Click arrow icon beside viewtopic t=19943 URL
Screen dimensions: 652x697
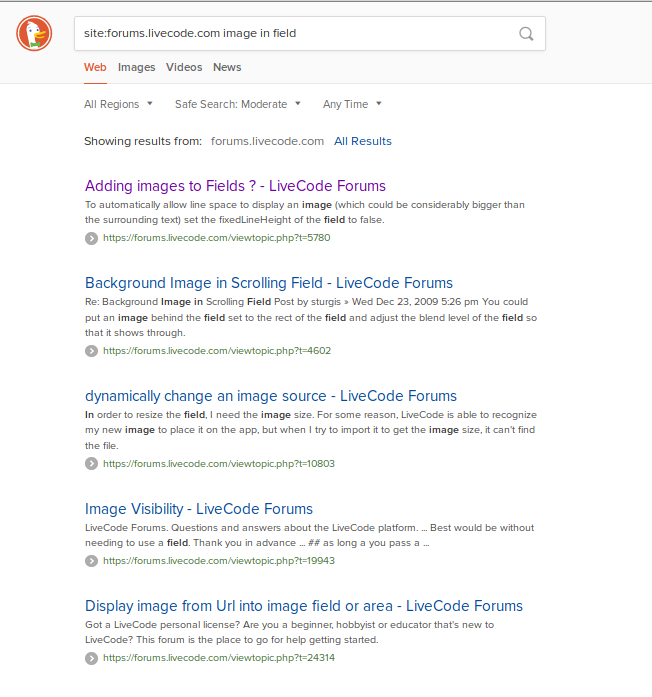91,561
